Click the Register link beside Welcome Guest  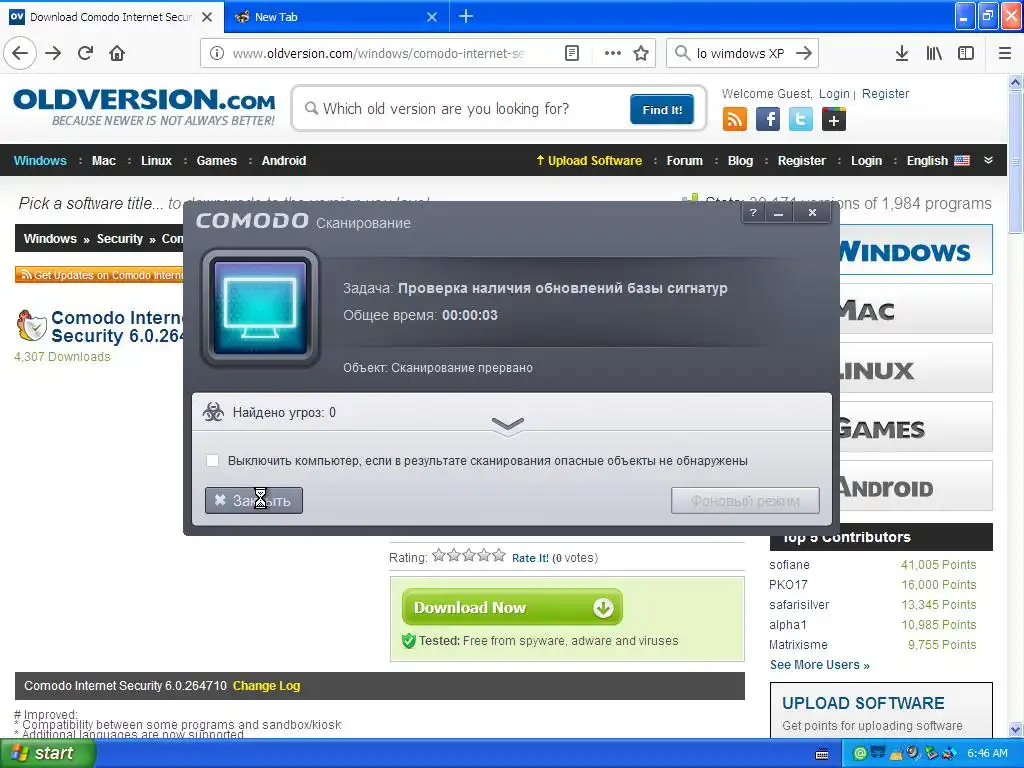[x=886, y=93]
